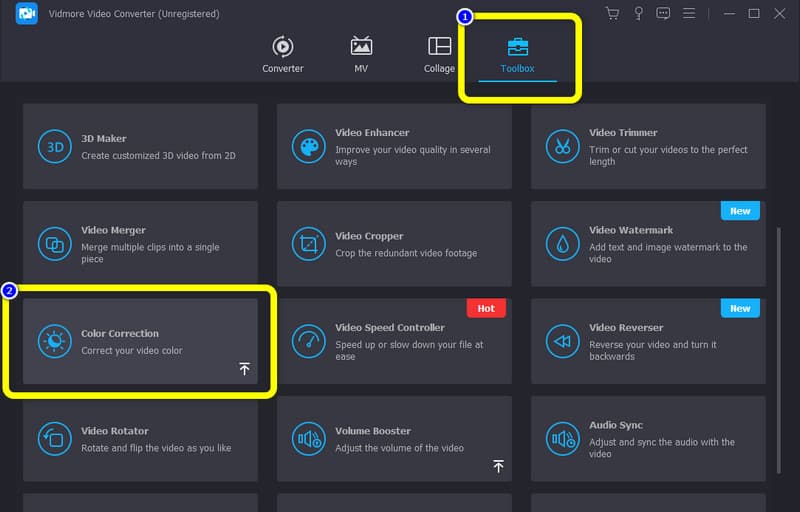This screenshot has width=800, height=512.
Task: Open the feedback chat icon
Action: (663, 14)
